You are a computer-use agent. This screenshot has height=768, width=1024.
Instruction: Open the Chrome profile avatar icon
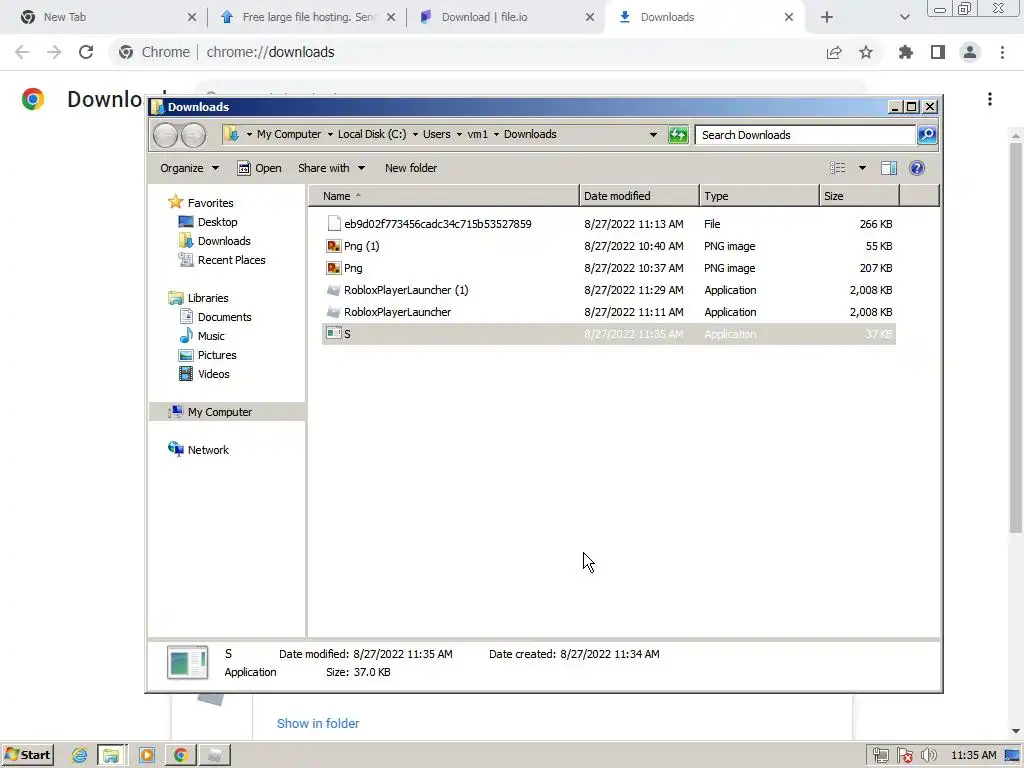coord(970,52)
